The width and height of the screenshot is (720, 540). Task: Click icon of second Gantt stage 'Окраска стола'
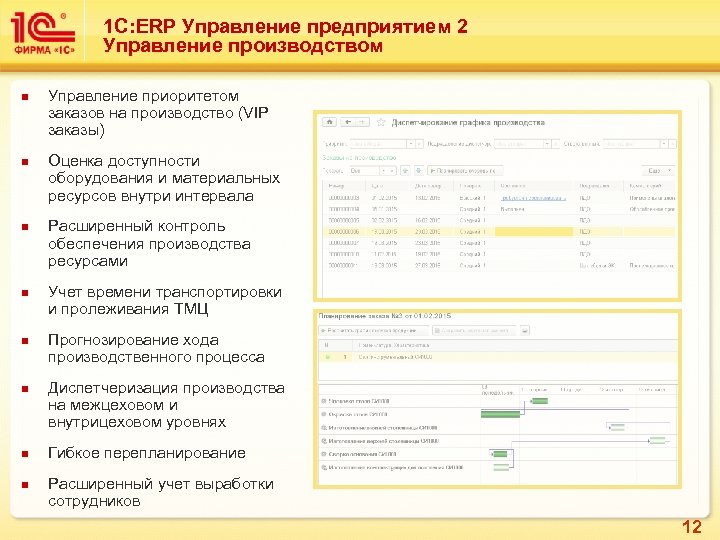coord(324,414)
